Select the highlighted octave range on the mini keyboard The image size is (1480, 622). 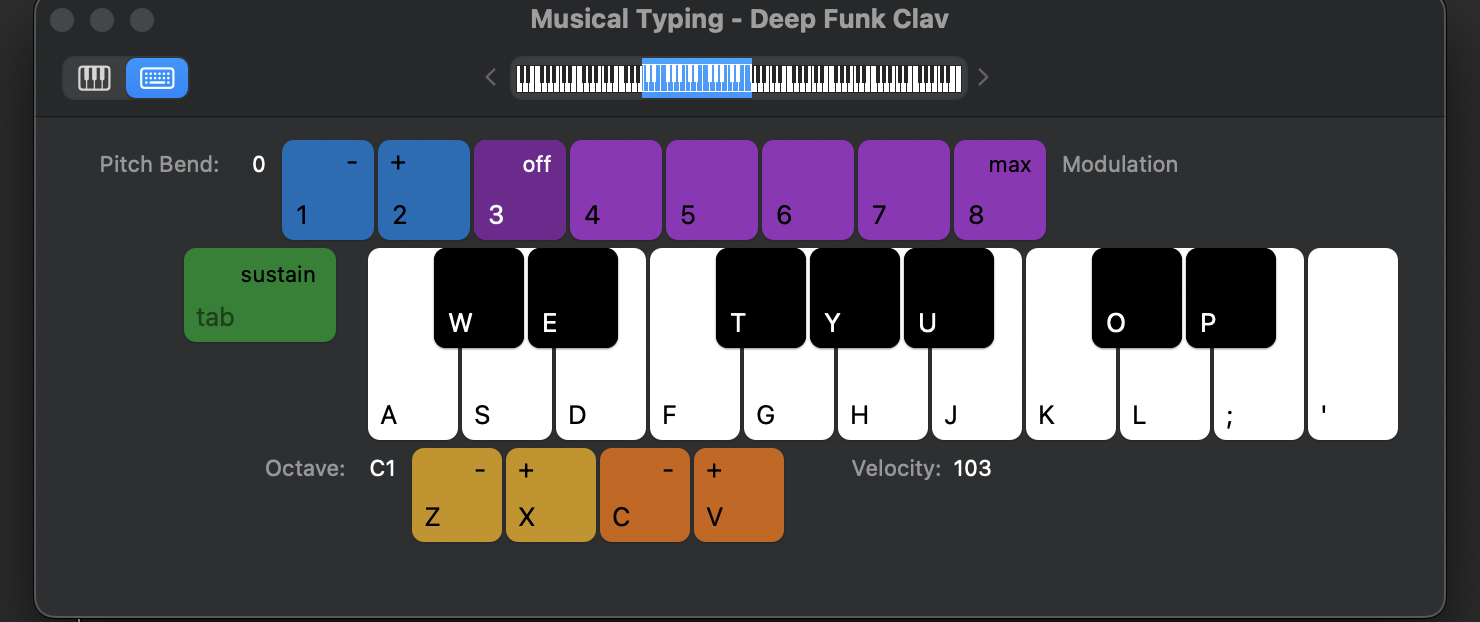[697, 77]
